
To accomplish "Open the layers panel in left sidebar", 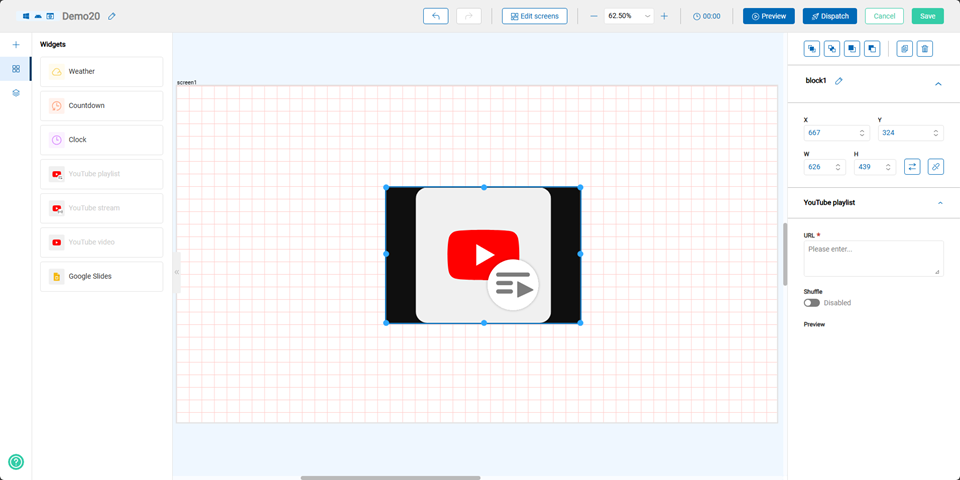I will [16, 93].
